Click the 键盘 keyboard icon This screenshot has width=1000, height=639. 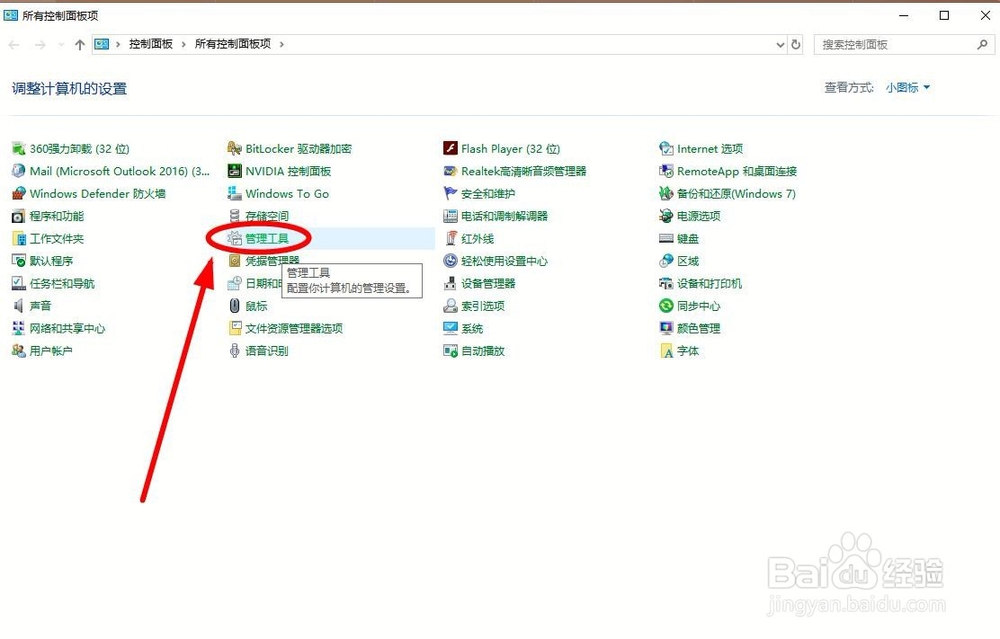coord(666,239)
